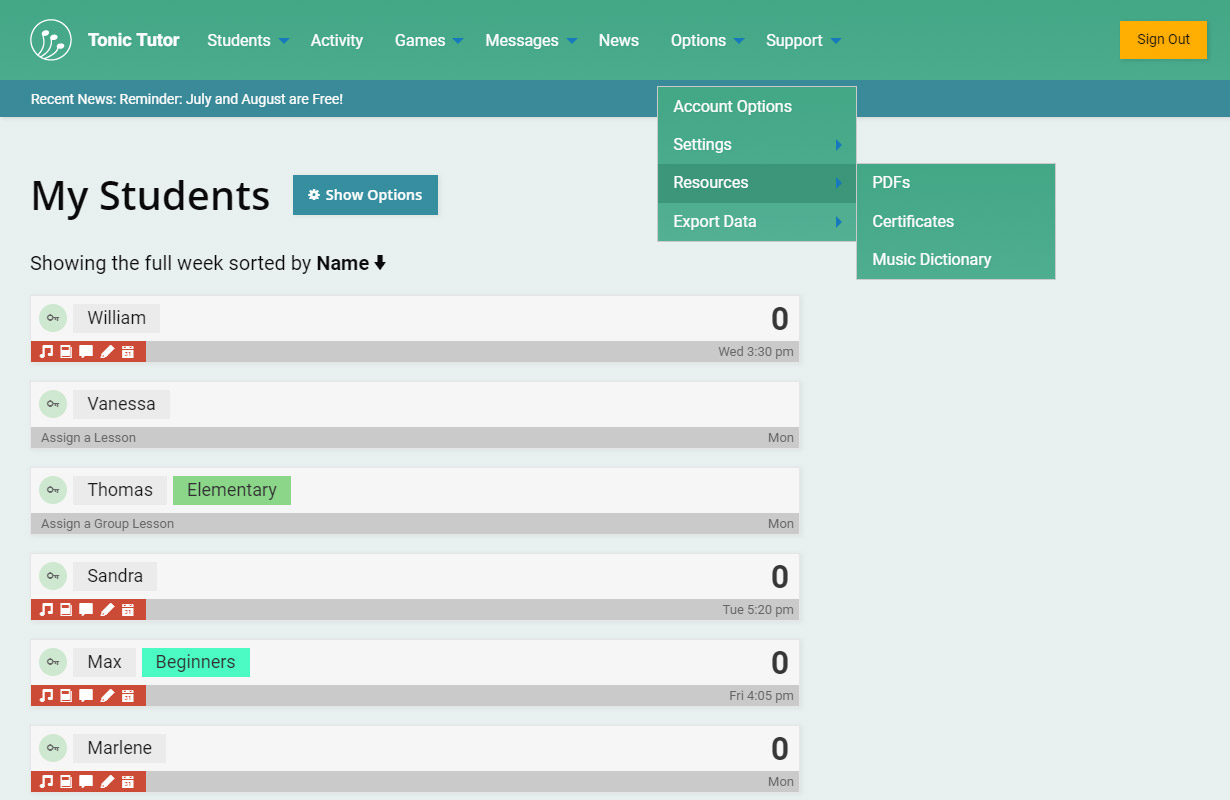Screen dimensions: 1230x800
Task: Select Music Dictionary from Resources submenu
Action: 931,260
